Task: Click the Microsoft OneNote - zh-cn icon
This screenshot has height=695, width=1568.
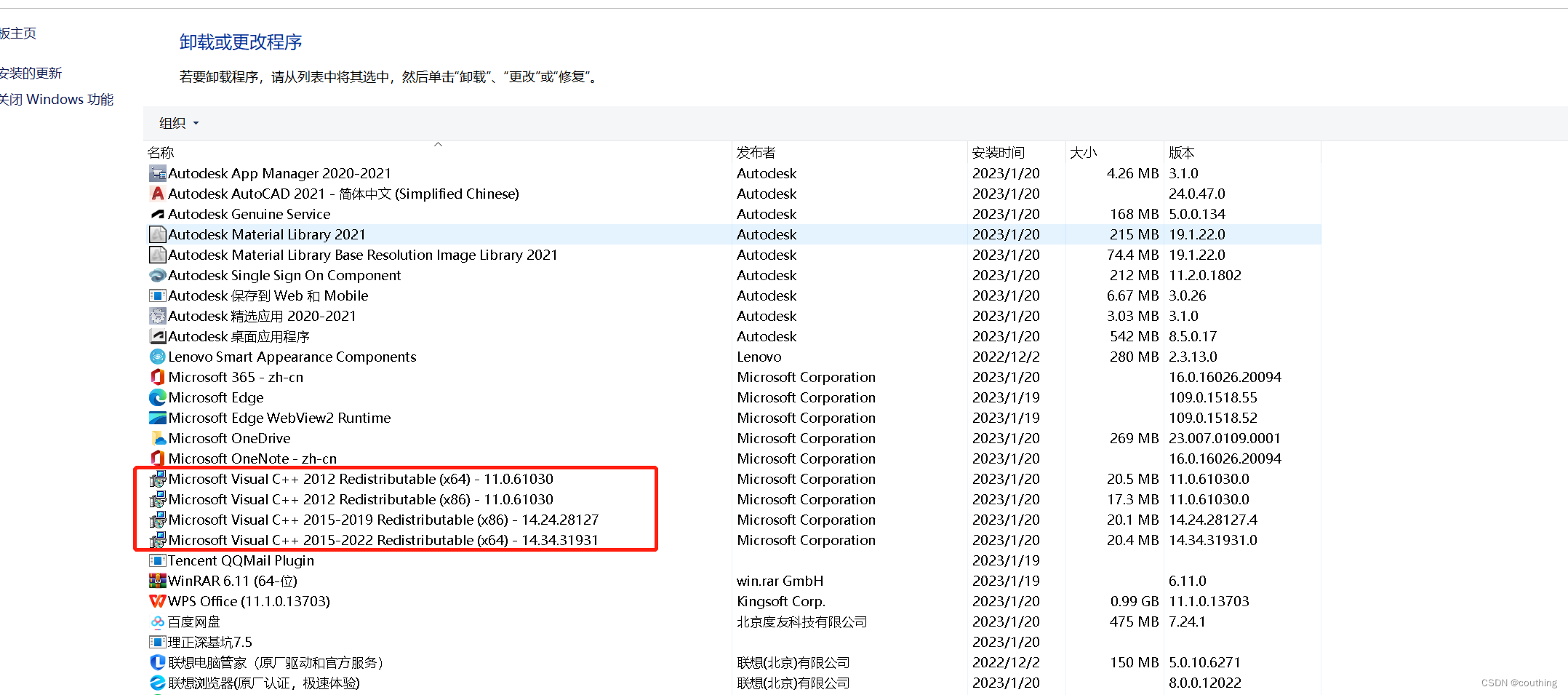Action: pos(157,458)
